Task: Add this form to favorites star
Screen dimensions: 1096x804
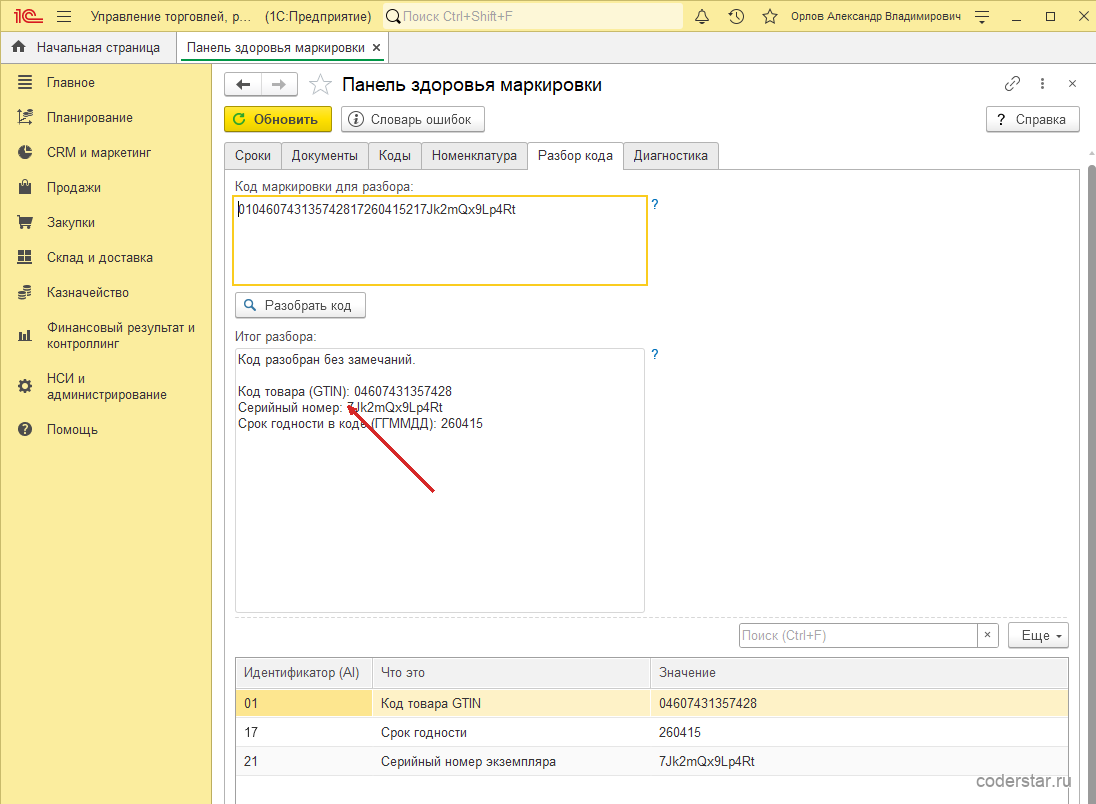Action: coord(320,85)
